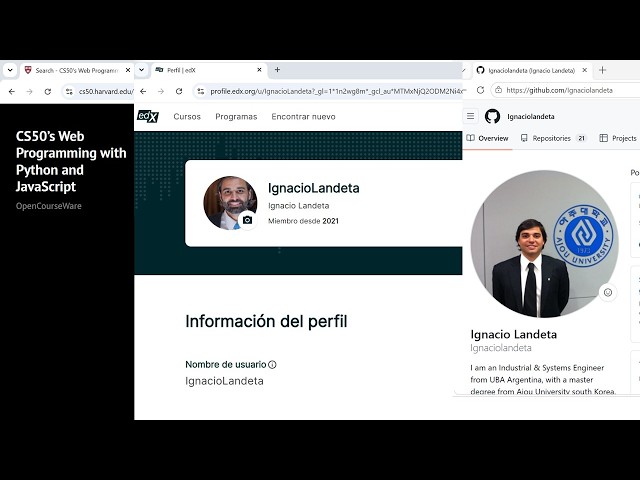Select the IgnacioLandeta username heading

[313, 188]
